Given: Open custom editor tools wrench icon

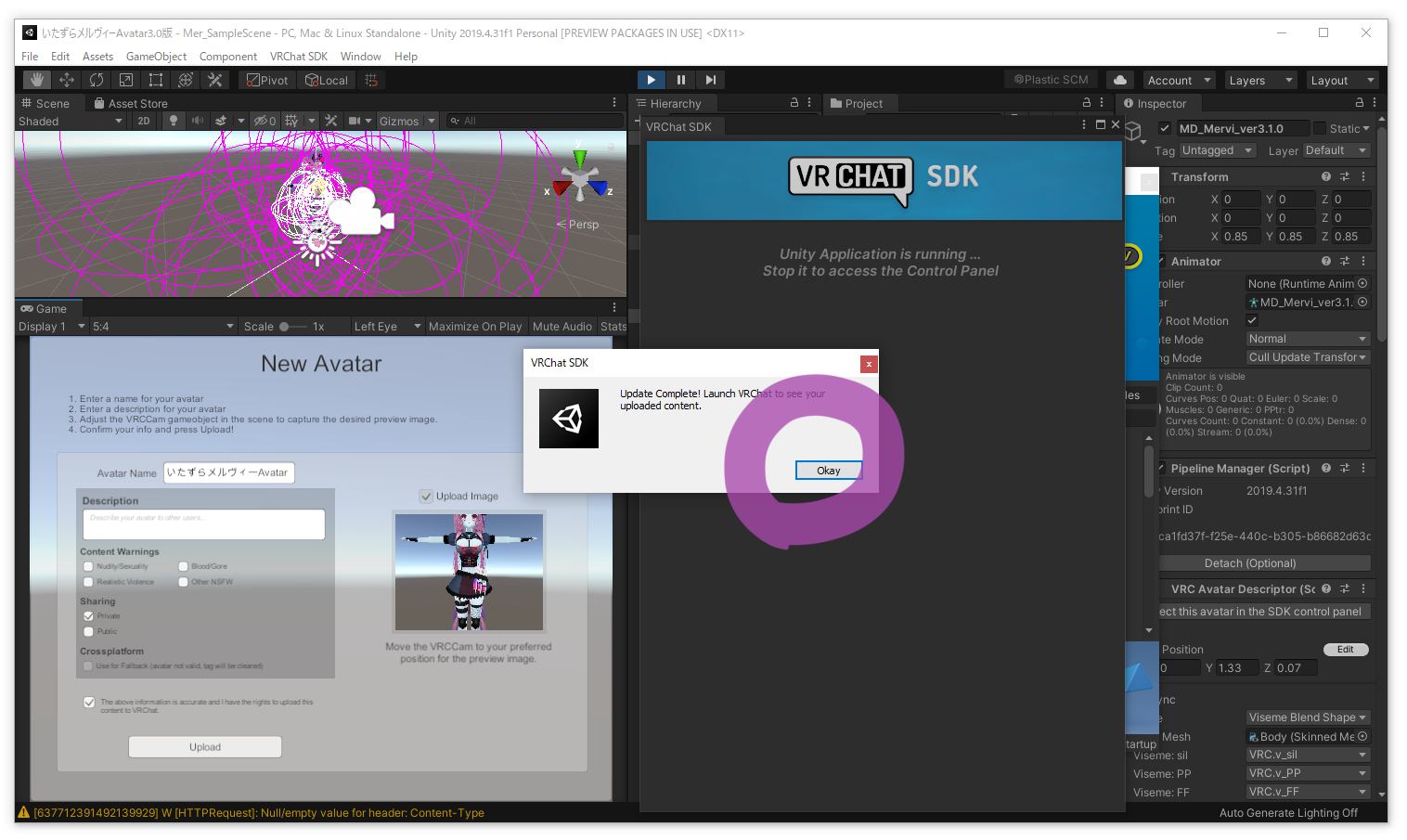Looking at the screenshot, I should pyautogui.click(x=215, y=80).
